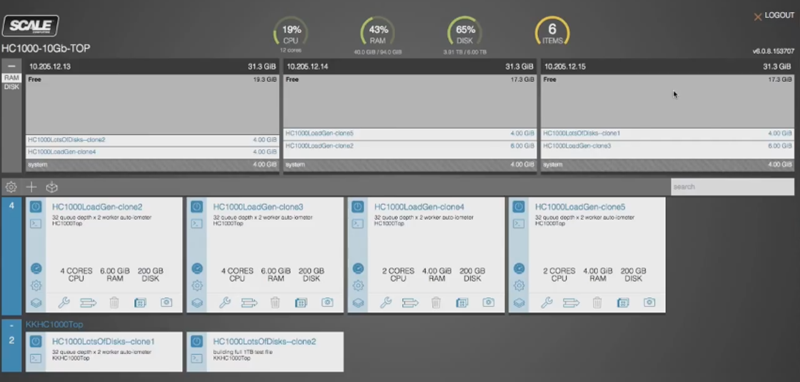Click move VM arrow icon on HC1000LoadGen-clone2

tap(88, 303)
